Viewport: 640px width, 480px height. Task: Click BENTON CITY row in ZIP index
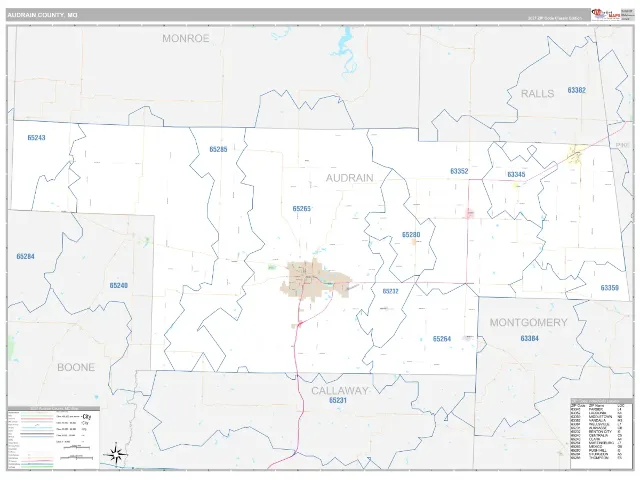pos(596,431)
